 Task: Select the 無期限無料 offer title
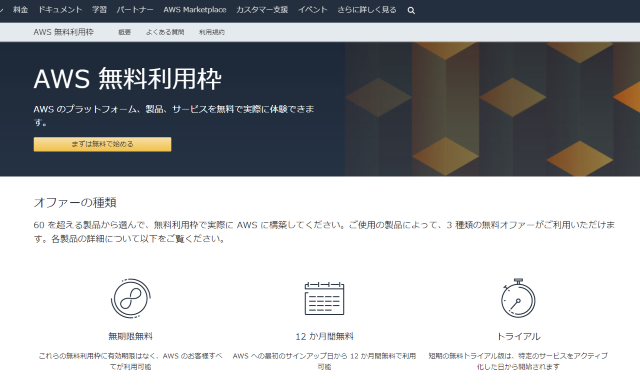point(131,336)
